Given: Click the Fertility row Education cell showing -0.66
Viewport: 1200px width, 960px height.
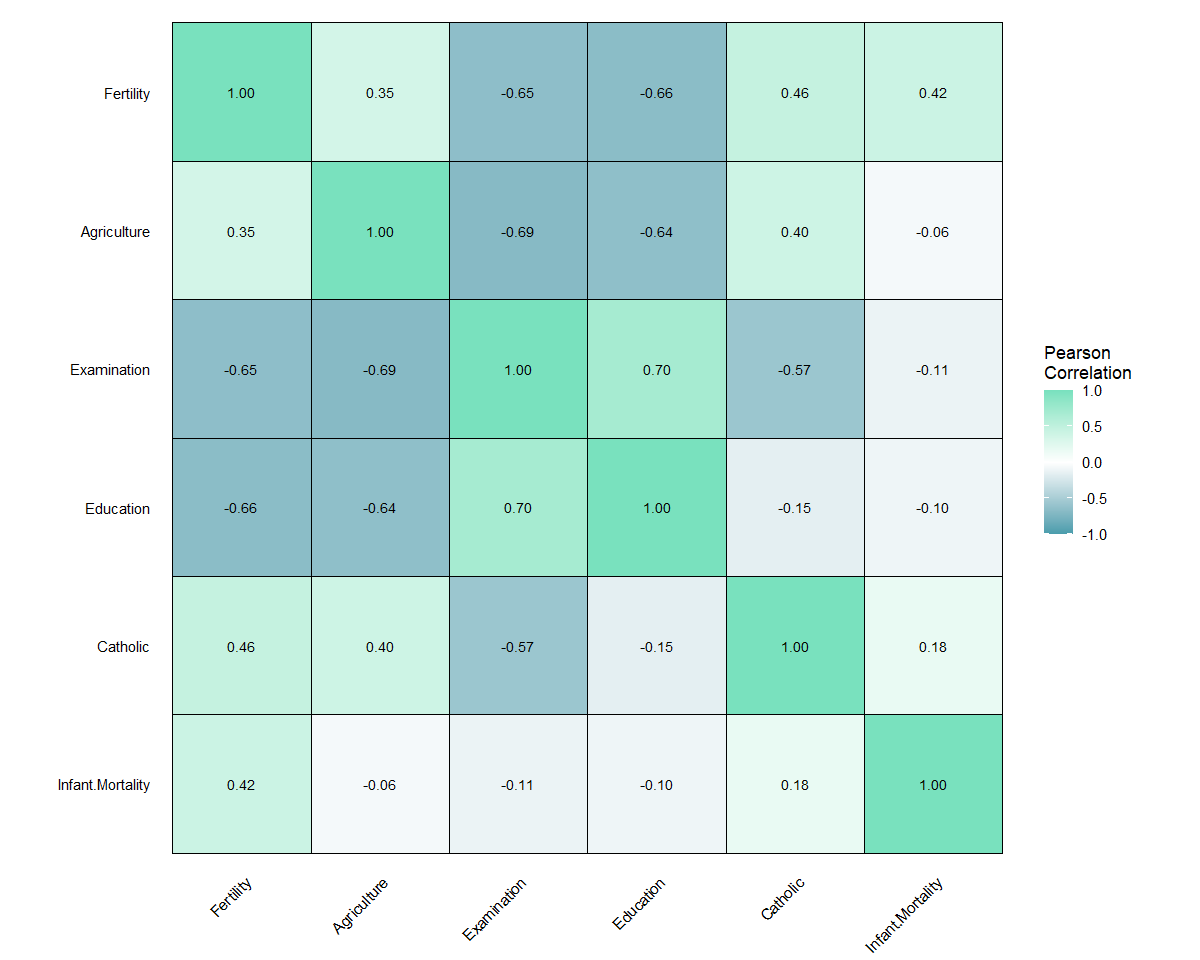Looking at the screenshot, I should [x=657, y=92].
